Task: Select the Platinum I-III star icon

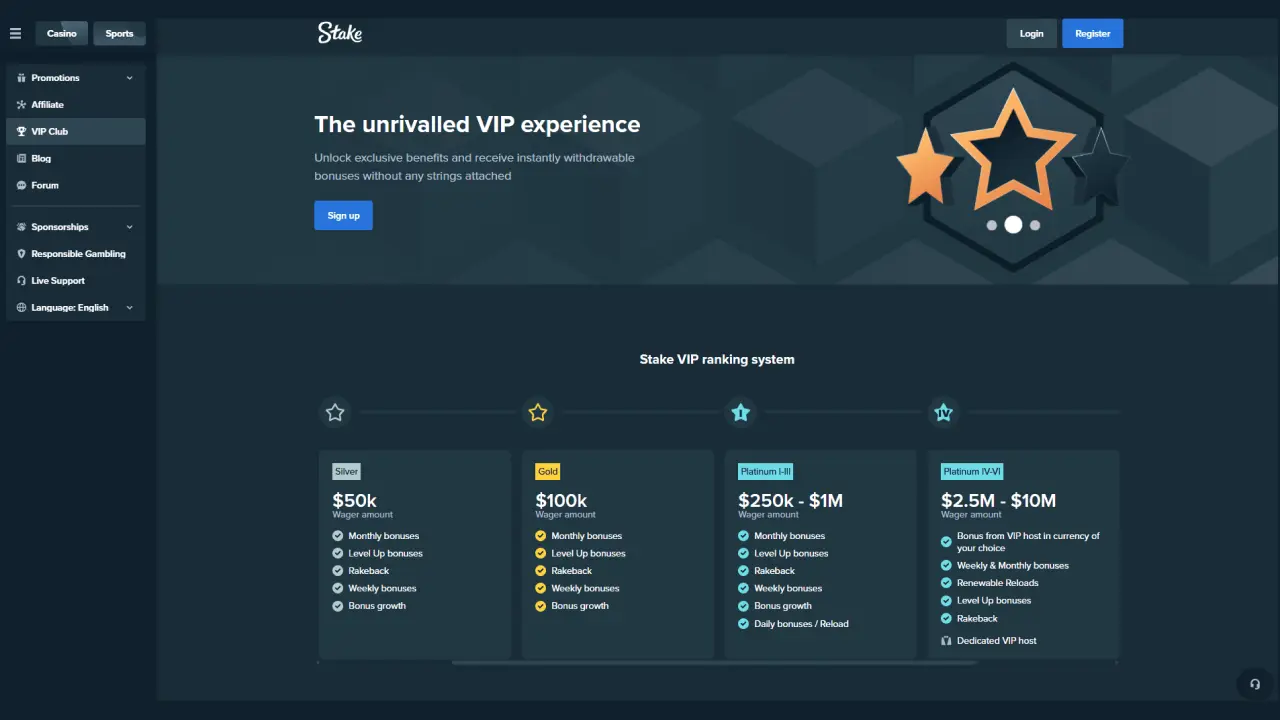Action: 741,412
